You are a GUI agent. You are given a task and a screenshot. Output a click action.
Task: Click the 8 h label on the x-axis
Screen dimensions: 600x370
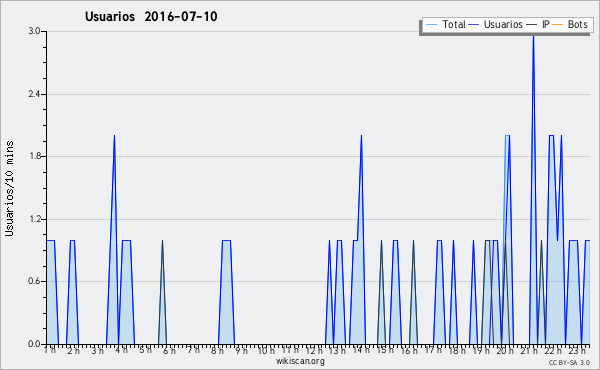pos(217,350)
